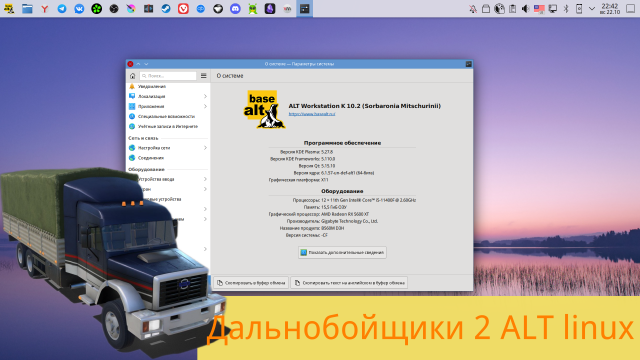Click the show desktop button in panel corner
The image size is (640, 360).
(x=631, y=9)
